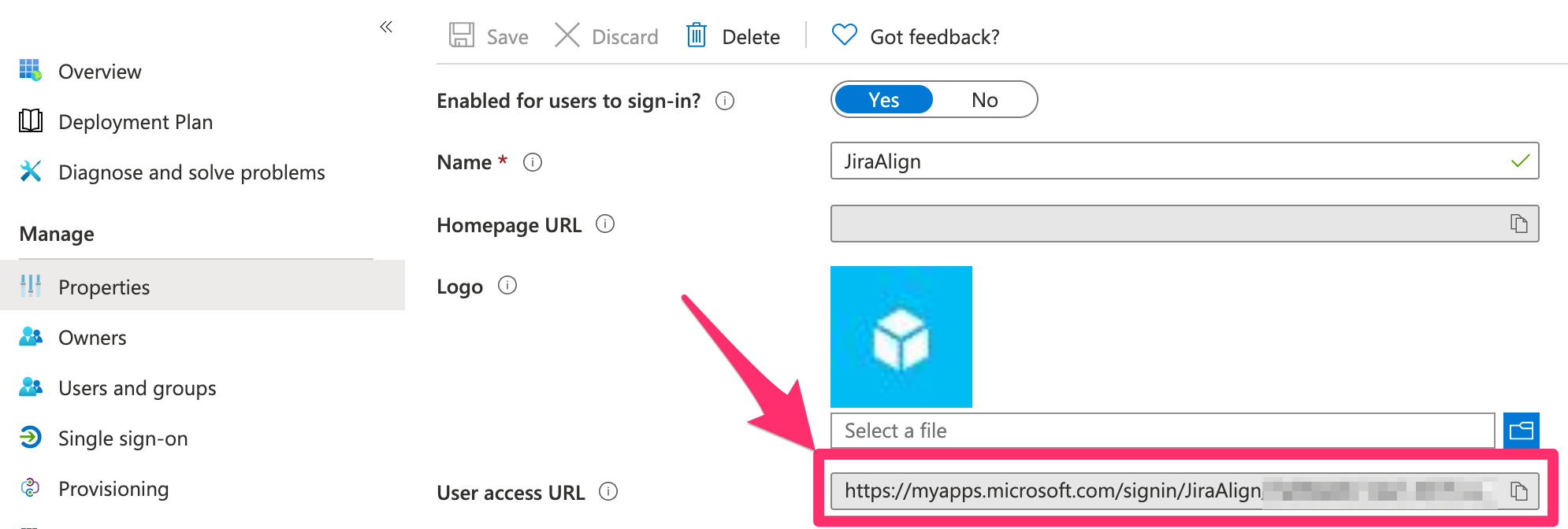
Task: Click the Owners people icon
Action: click(x=31, y=337)
